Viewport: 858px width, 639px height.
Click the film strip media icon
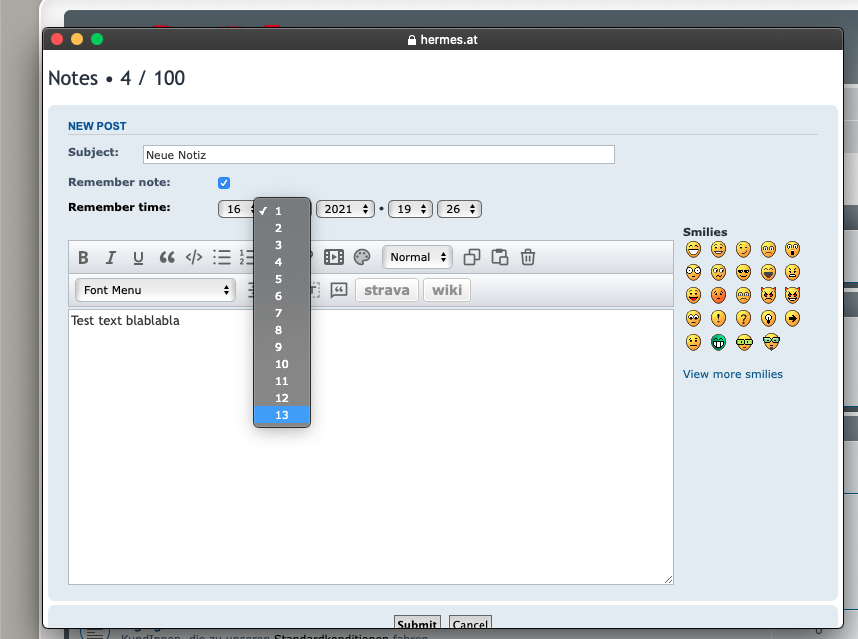click(x=334, y=258)
